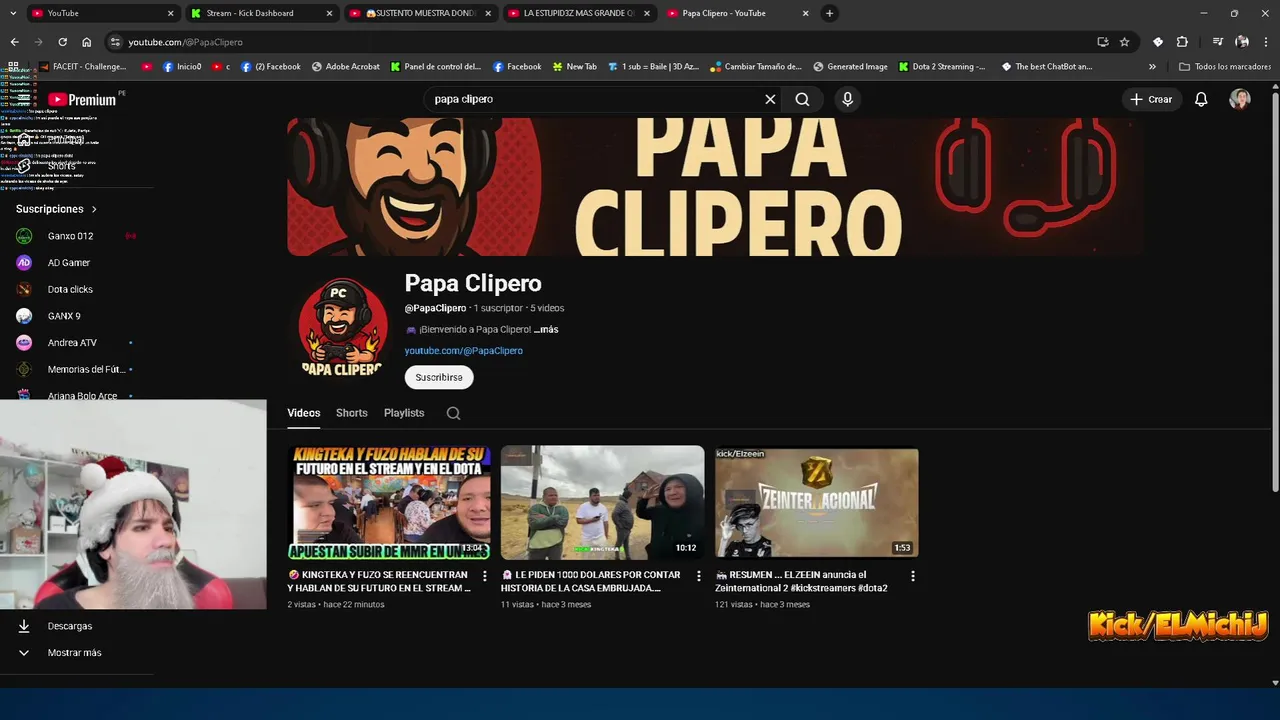
Task: Switch to the Shorts tab
Action: [x=352, y=413]
